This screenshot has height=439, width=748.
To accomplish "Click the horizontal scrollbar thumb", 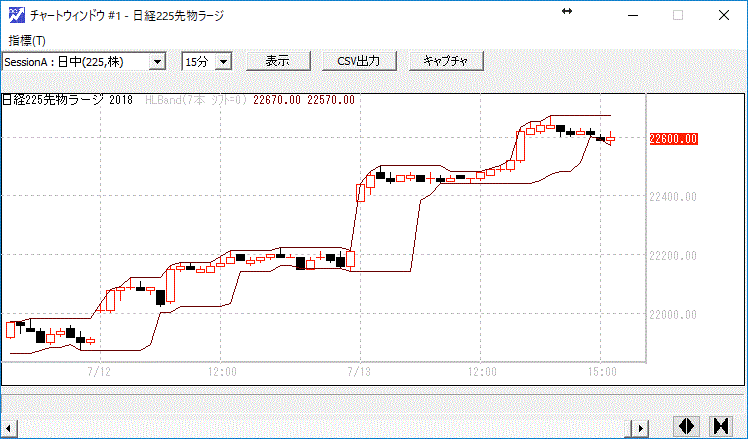I will 629,427.
